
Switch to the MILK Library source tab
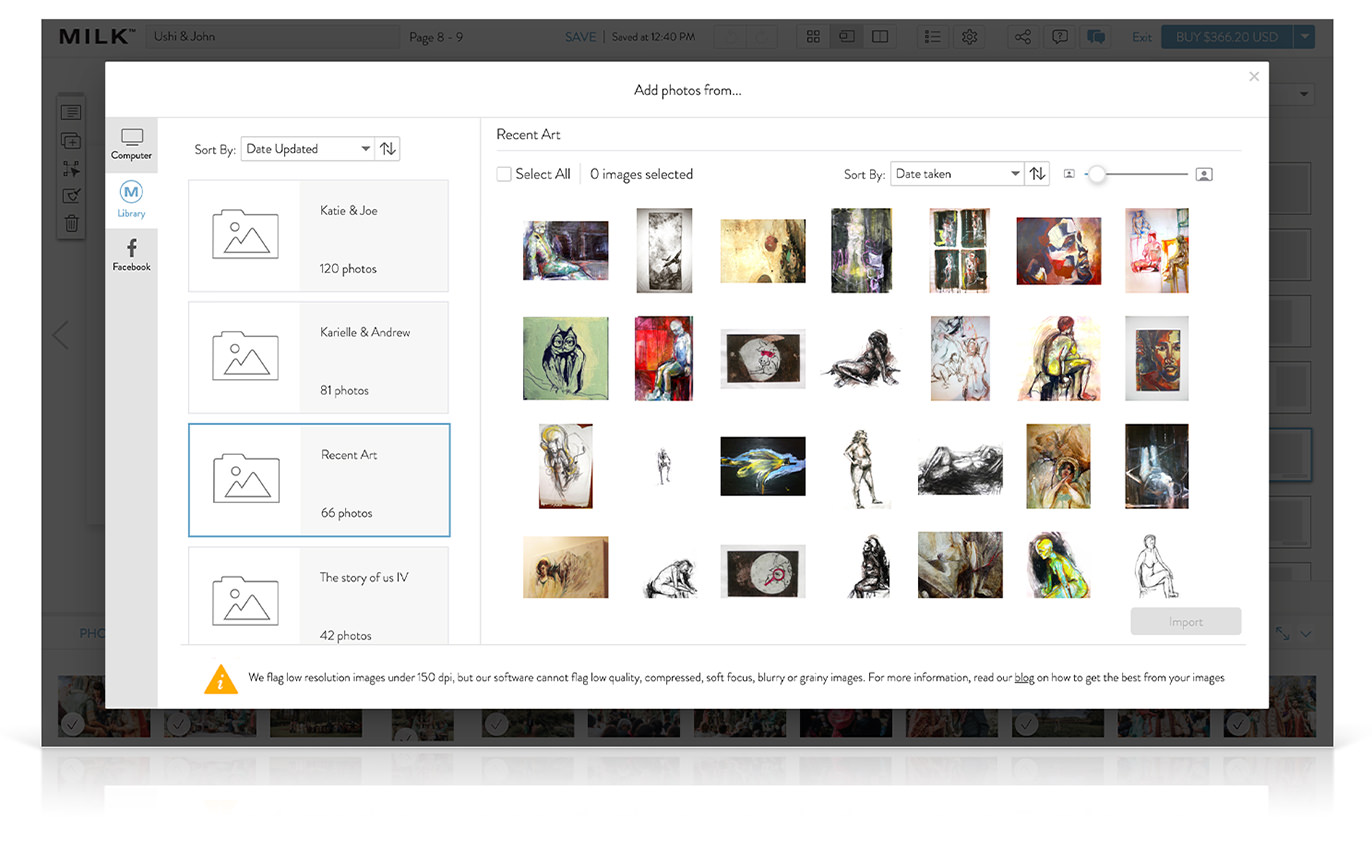coord(131,200)
